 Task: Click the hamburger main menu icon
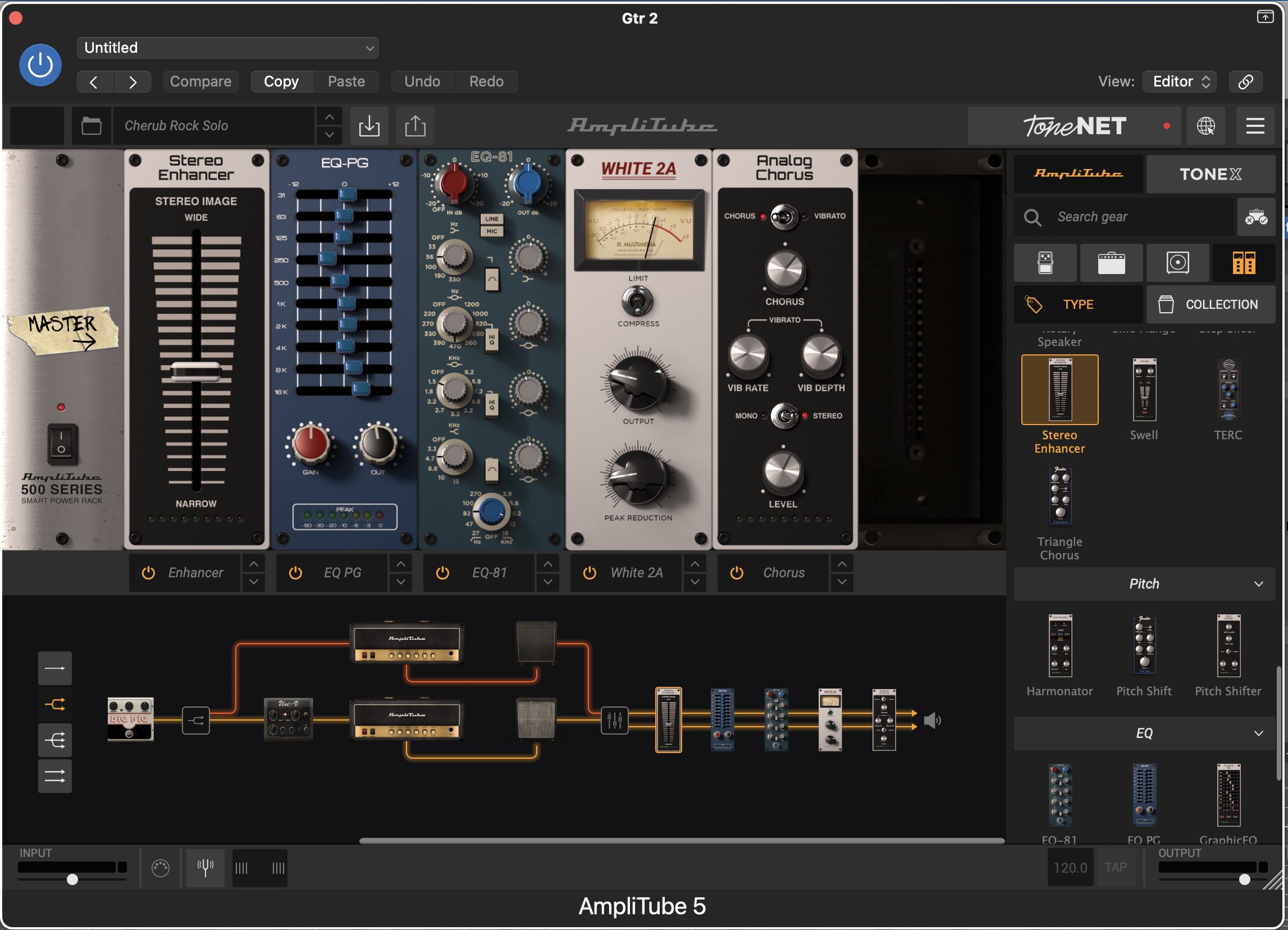click(1255, 126)
